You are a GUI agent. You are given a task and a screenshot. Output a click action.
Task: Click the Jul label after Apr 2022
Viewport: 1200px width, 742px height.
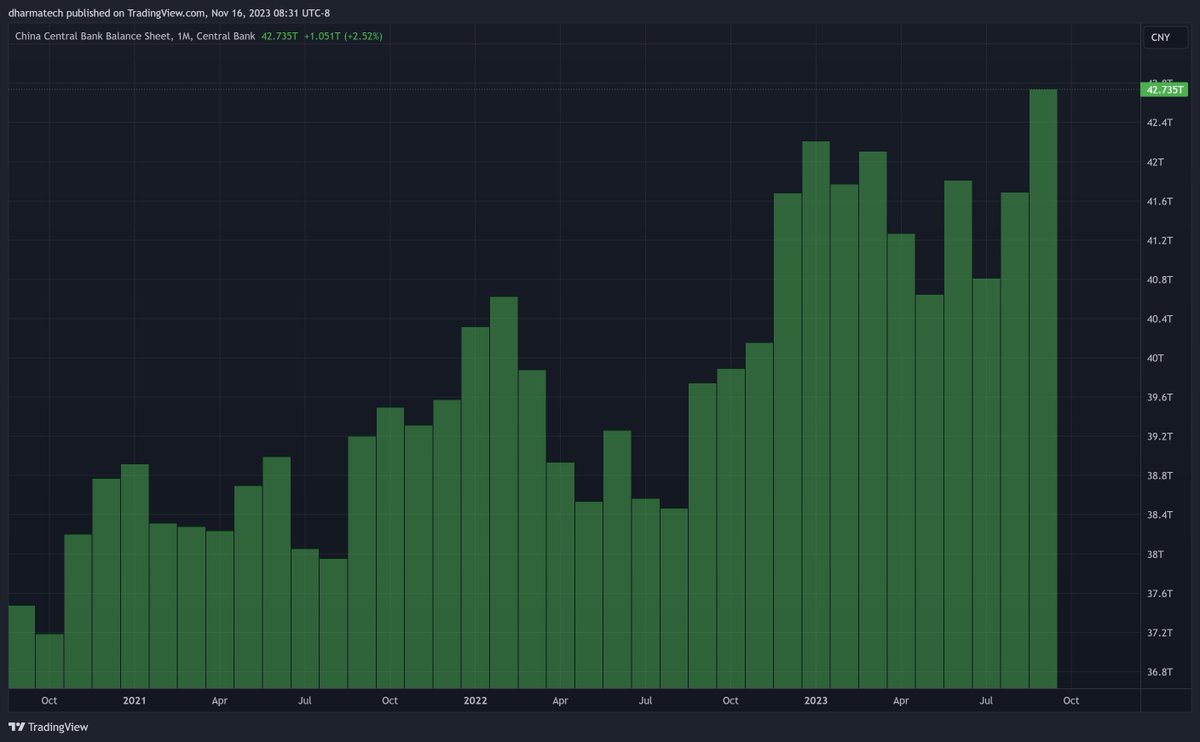tap(645, 701)
